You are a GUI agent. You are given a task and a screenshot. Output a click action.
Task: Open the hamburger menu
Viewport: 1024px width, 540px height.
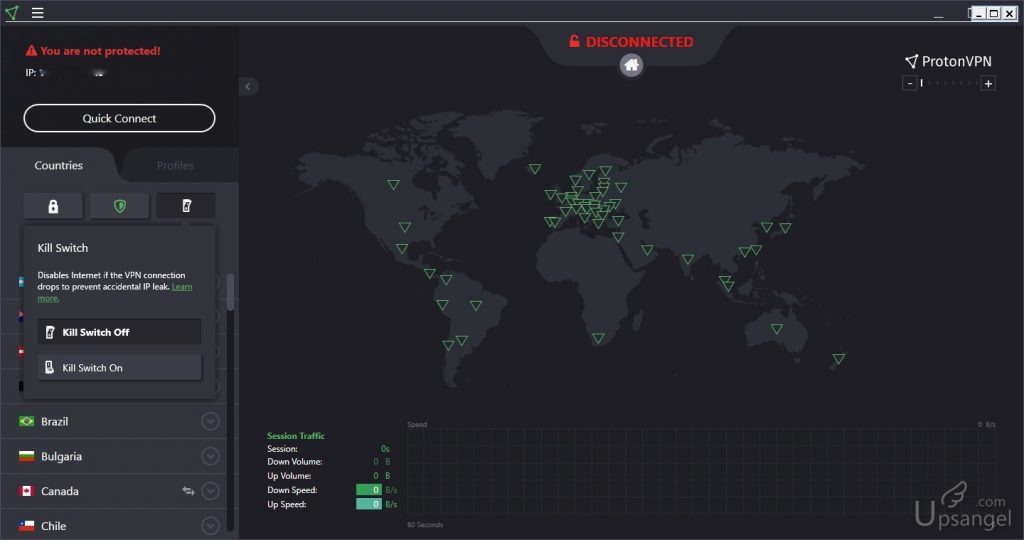pyautogui.click(x=37, y=12)
